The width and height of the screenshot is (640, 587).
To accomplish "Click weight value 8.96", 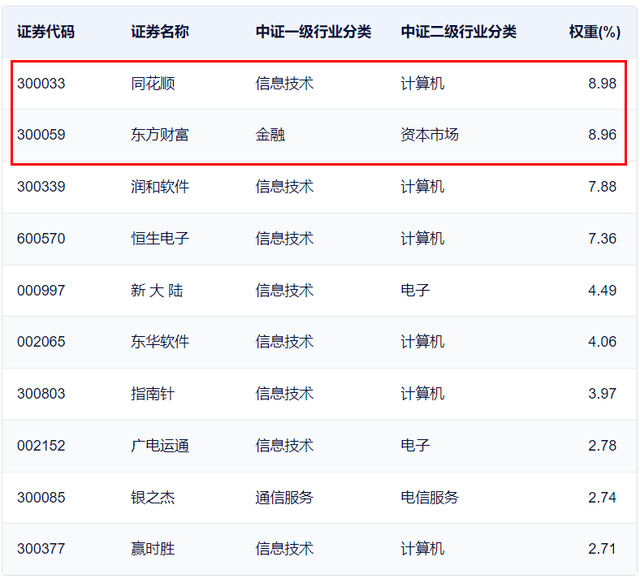I will (x=602, y=135).
